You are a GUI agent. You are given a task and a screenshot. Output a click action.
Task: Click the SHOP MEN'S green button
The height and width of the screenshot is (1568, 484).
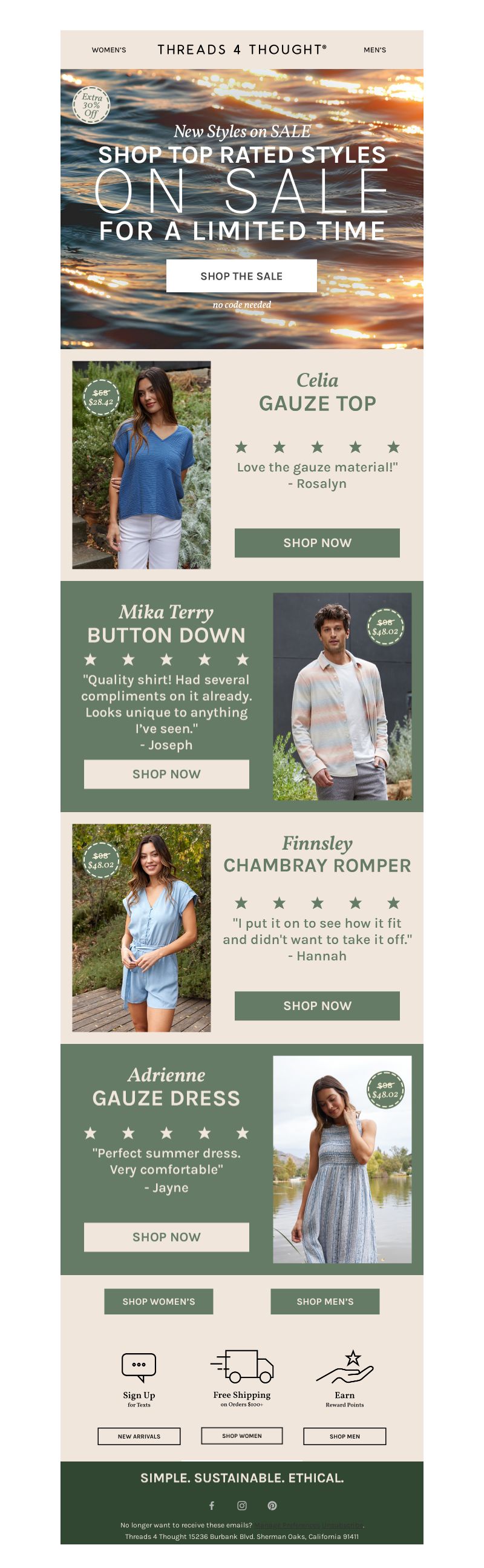[325, 1301]
